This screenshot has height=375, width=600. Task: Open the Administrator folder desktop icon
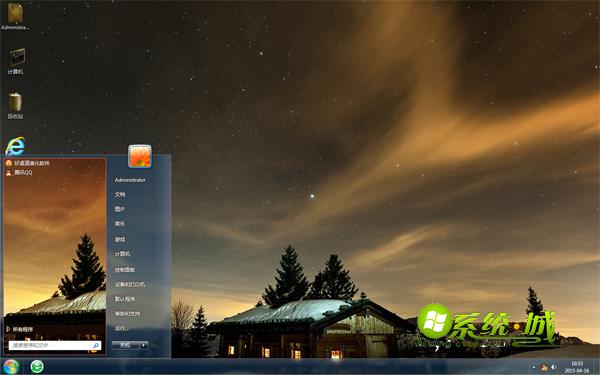coord(15,16)
